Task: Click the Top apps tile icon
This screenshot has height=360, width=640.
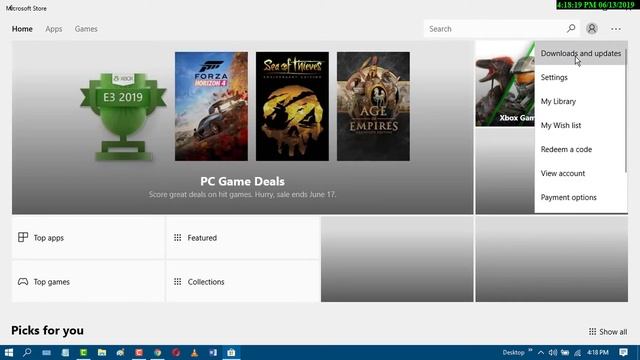Action: (x=23, y=237)
